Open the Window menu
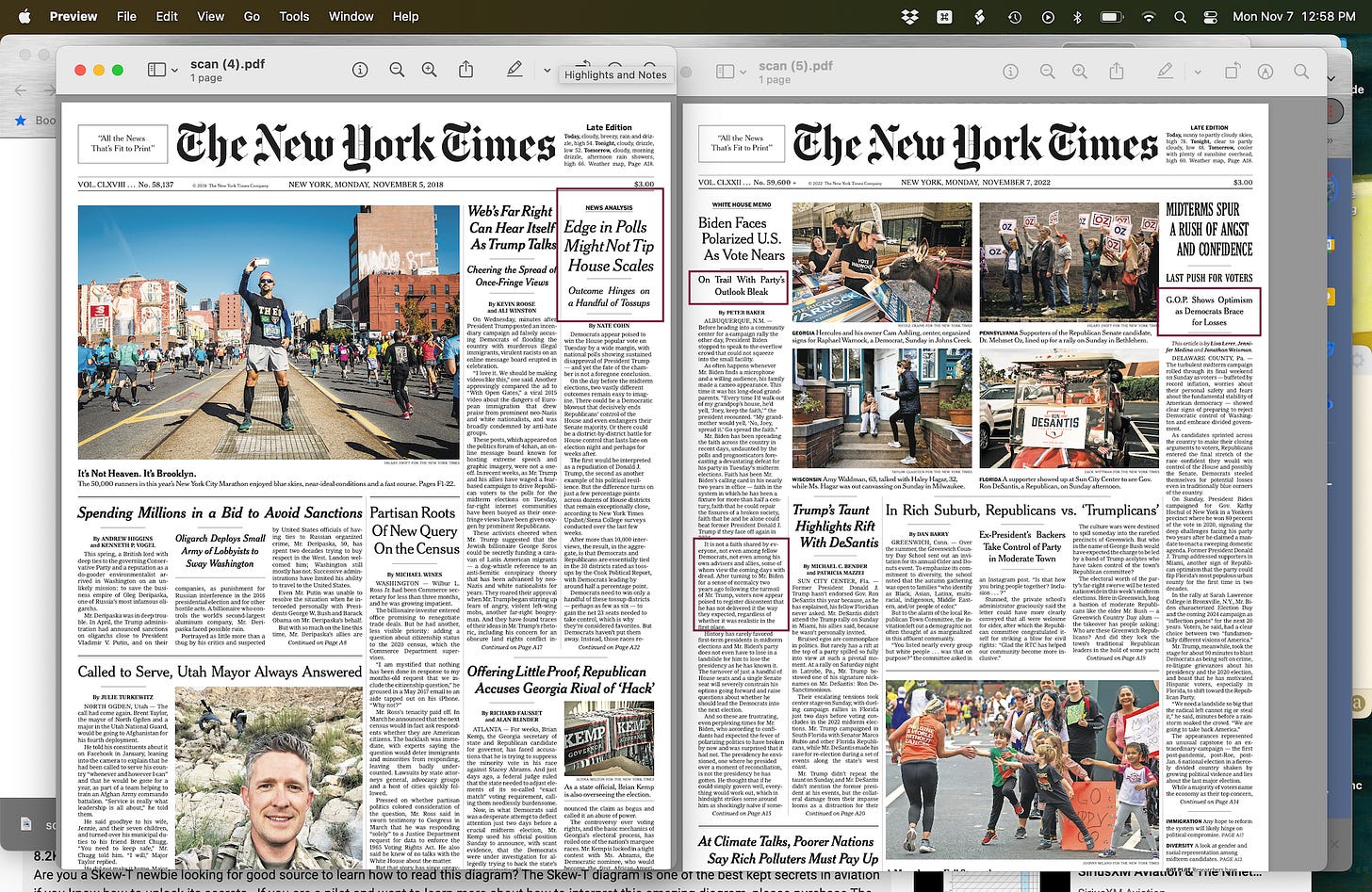Screen dimensions: 1372x892 point(351,16)
